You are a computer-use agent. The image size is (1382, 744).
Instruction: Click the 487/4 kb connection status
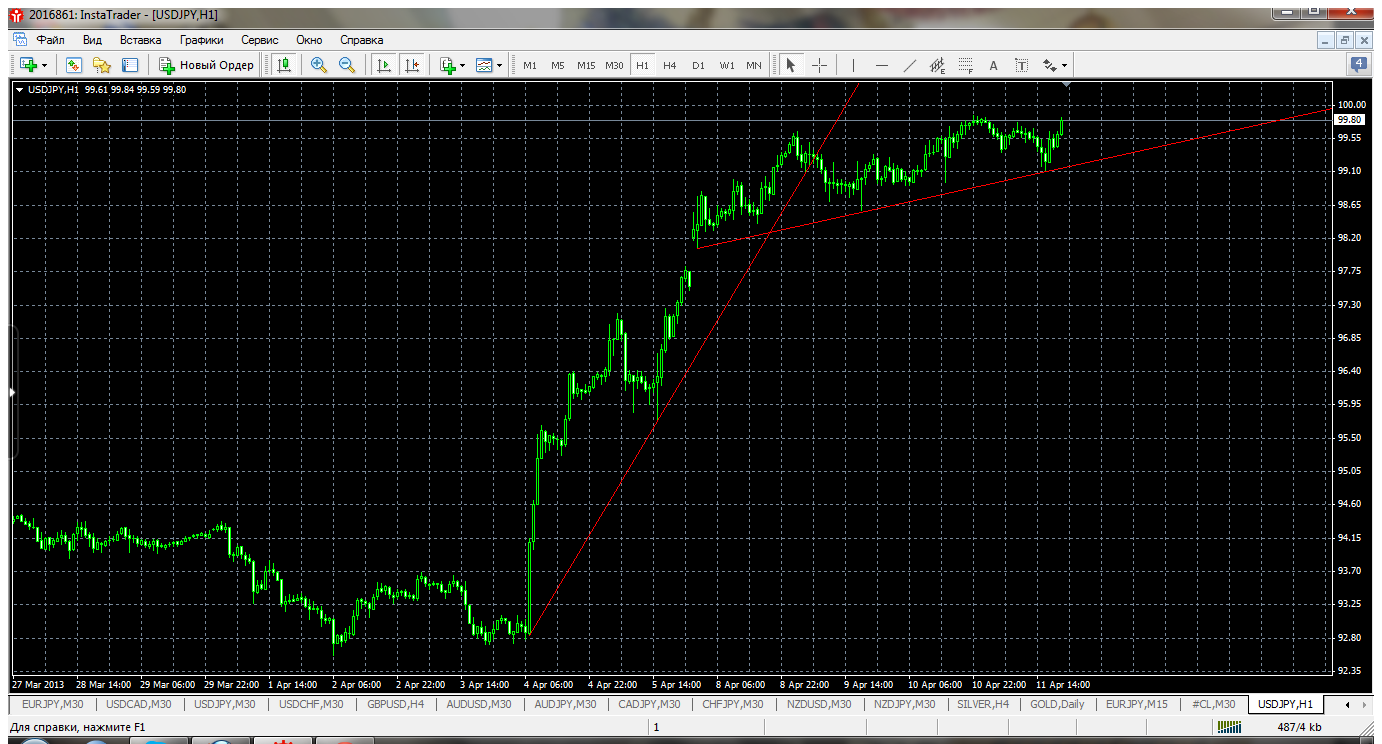point(1300,727)
